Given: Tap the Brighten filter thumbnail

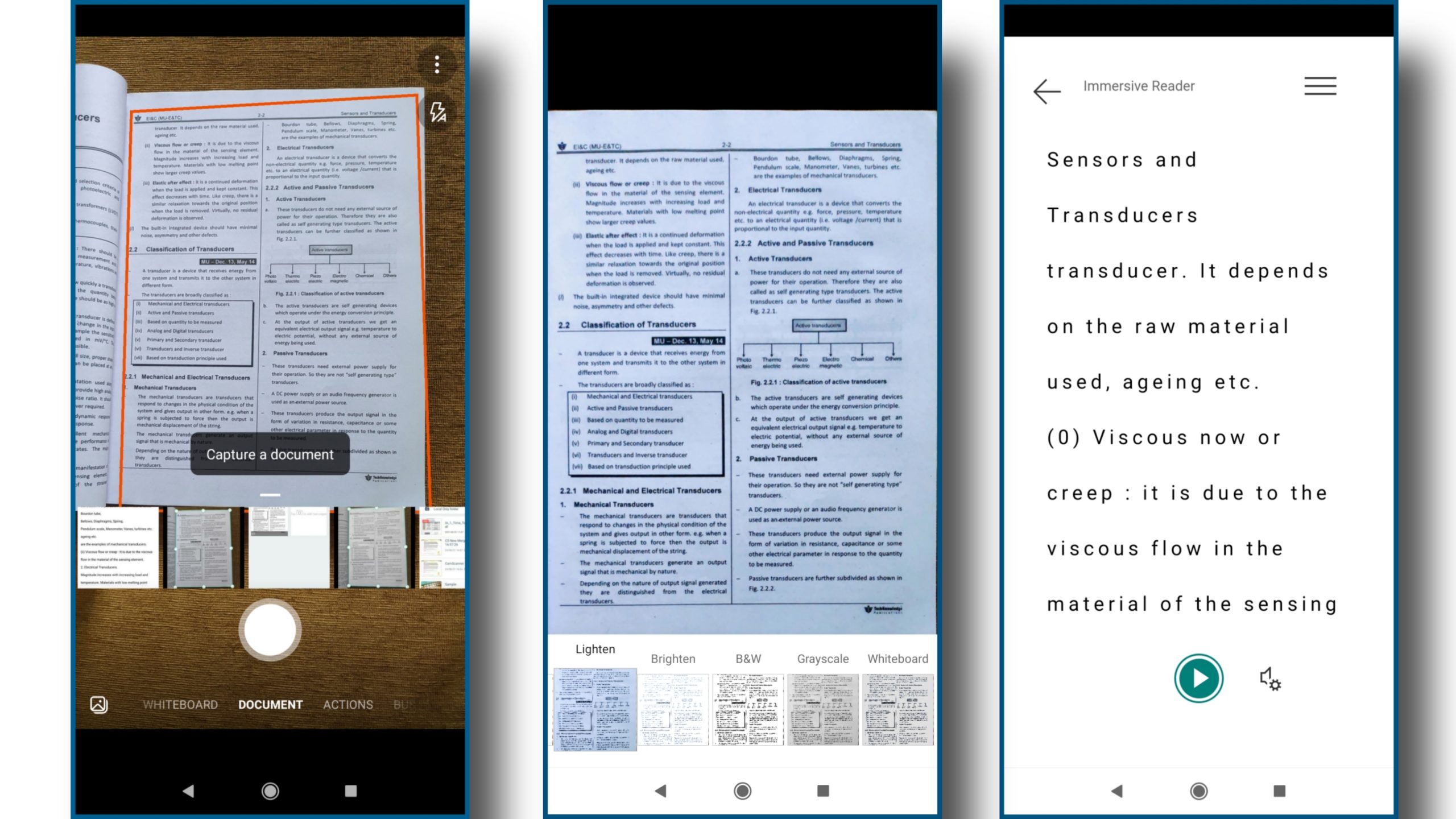Looking at the screenshot, I should 672,709.
